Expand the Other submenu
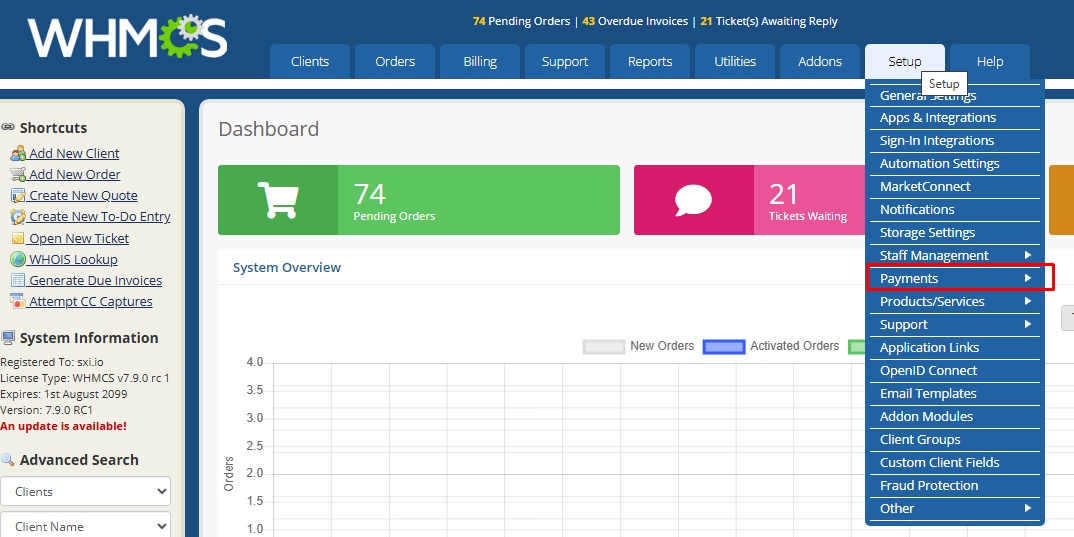Screen dimensions: 1074x537 (956, 508)
